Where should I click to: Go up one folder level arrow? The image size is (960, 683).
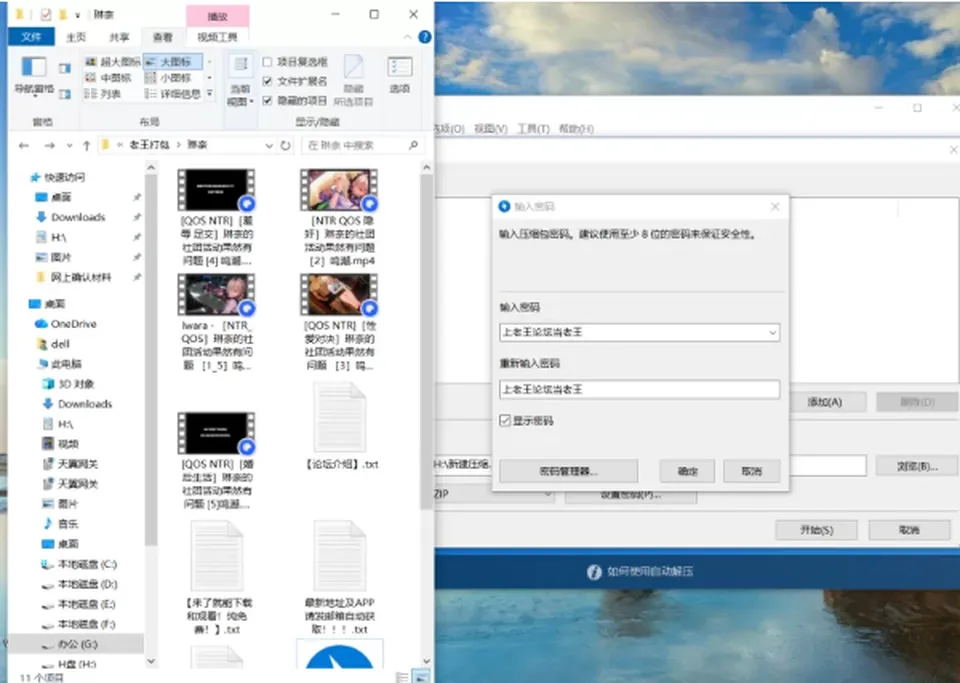point(86,145)
